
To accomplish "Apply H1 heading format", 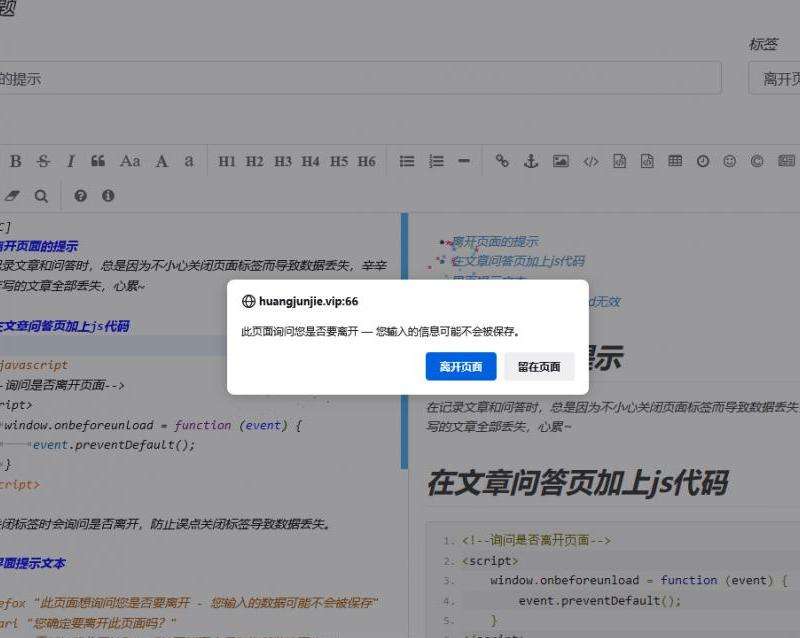I will (227, 161).
